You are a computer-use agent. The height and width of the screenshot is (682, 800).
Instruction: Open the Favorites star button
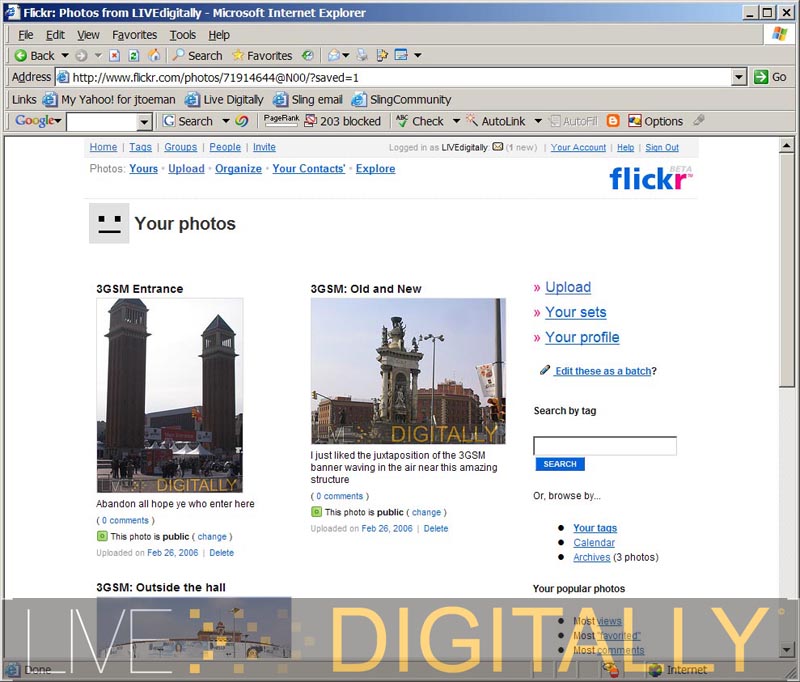coord(262,56)
